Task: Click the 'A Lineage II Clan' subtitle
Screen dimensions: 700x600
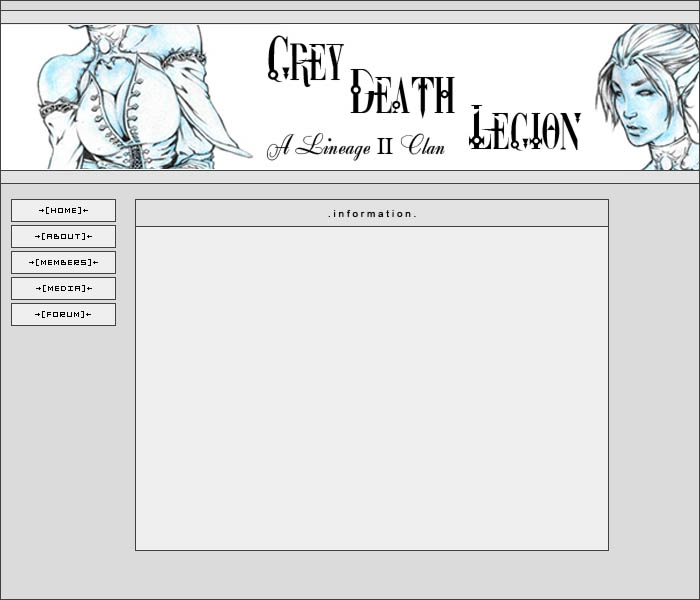Action: tap(355, 146)
